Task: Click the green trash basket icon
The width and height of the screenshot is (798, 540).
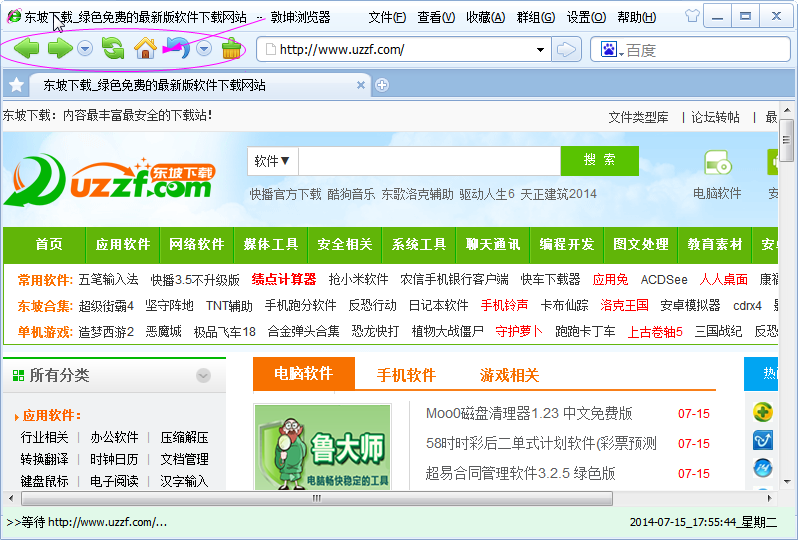Action: 231,49
